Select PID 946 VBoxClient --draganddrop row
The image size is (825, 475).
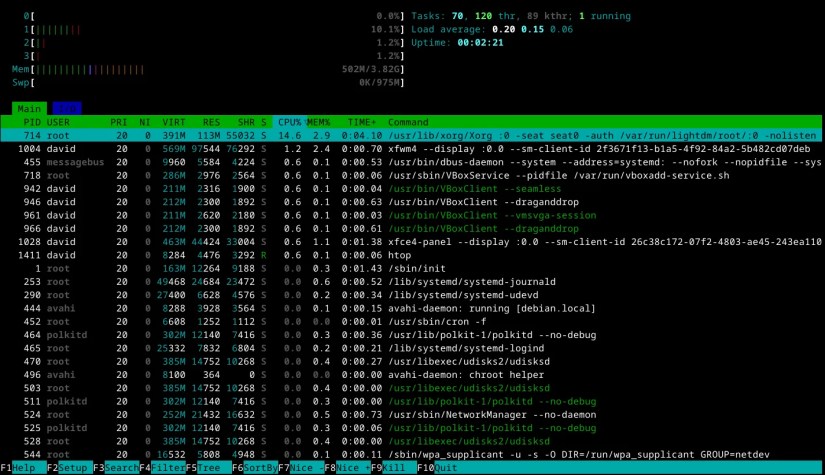(411, 202)
